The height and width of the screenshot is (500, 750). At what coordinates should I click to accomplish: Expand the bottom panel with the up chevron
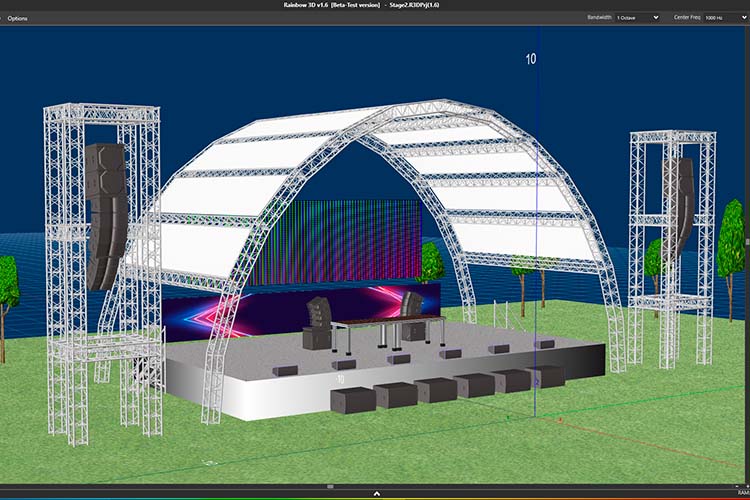point(376,493)
